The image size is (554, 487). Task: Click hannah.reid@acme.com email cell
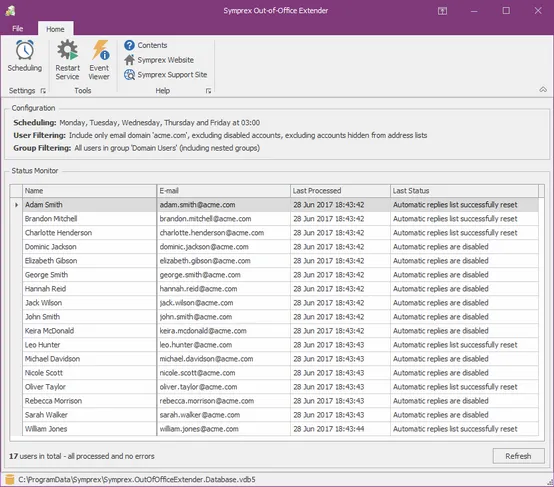tap(223, 289)
